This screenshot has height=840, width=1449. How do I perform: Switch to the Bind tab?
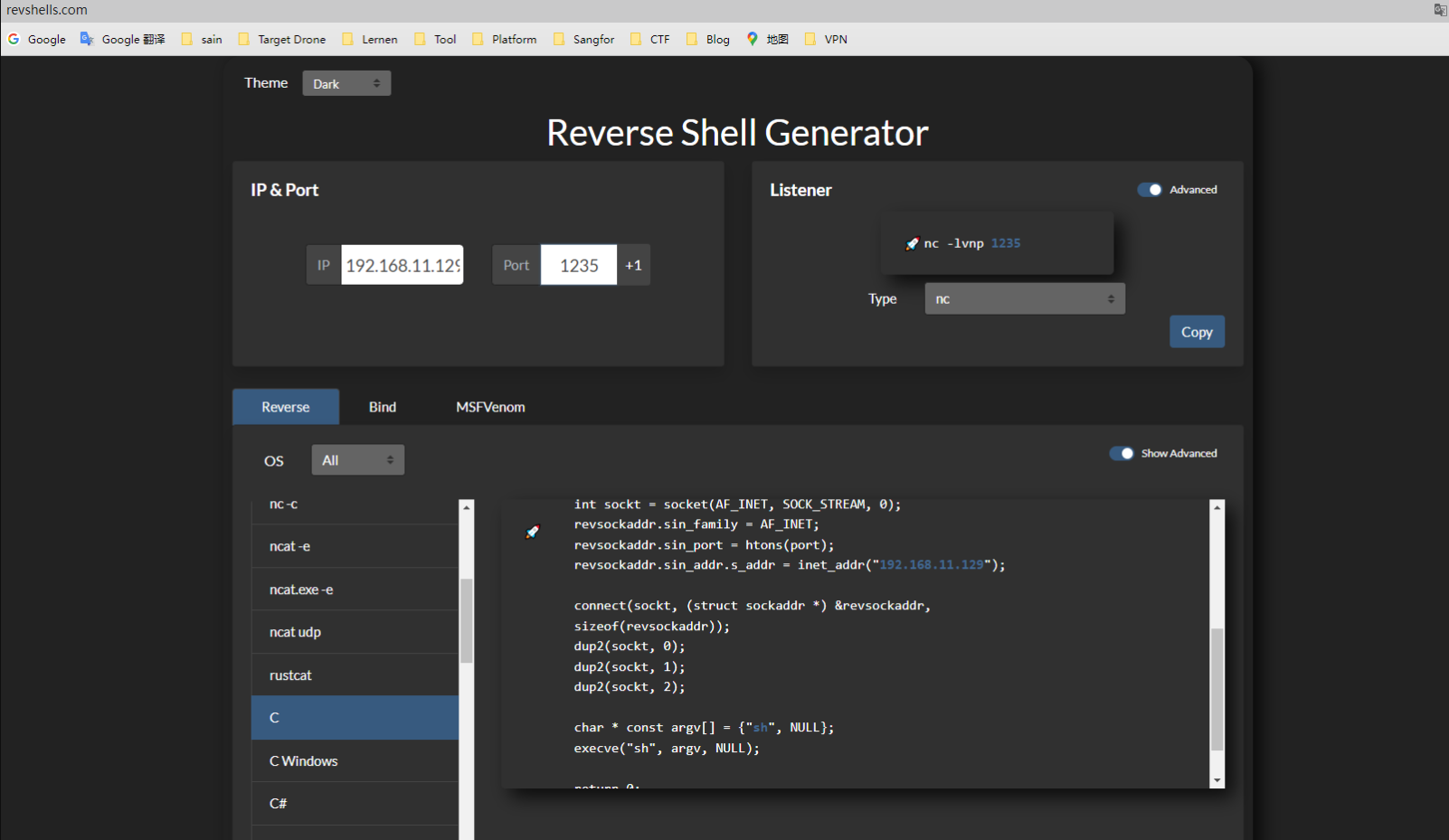click(383, 407)
